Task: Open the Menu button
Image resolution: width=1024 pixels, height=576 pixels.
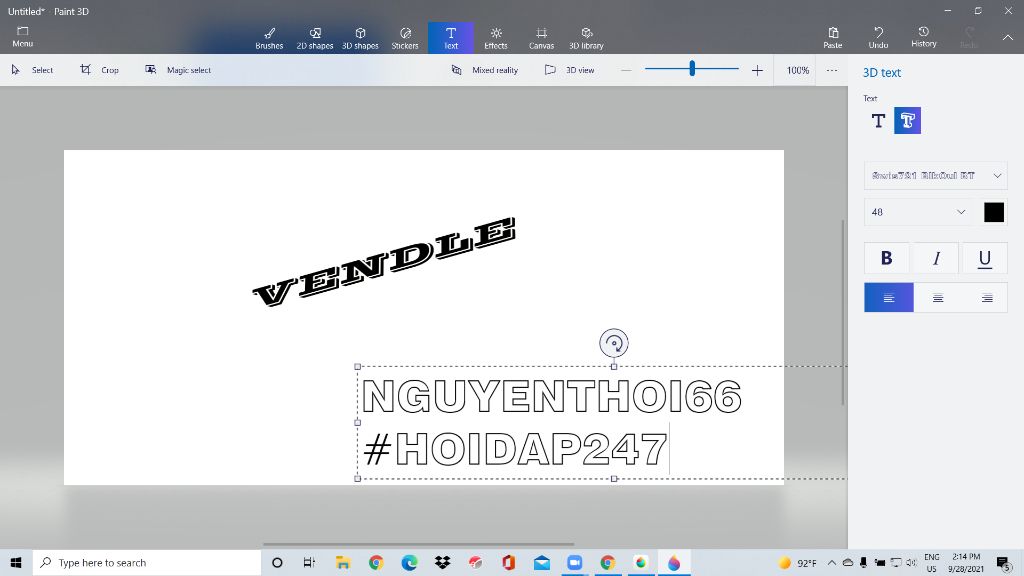Action: click(x=22, y=37)
